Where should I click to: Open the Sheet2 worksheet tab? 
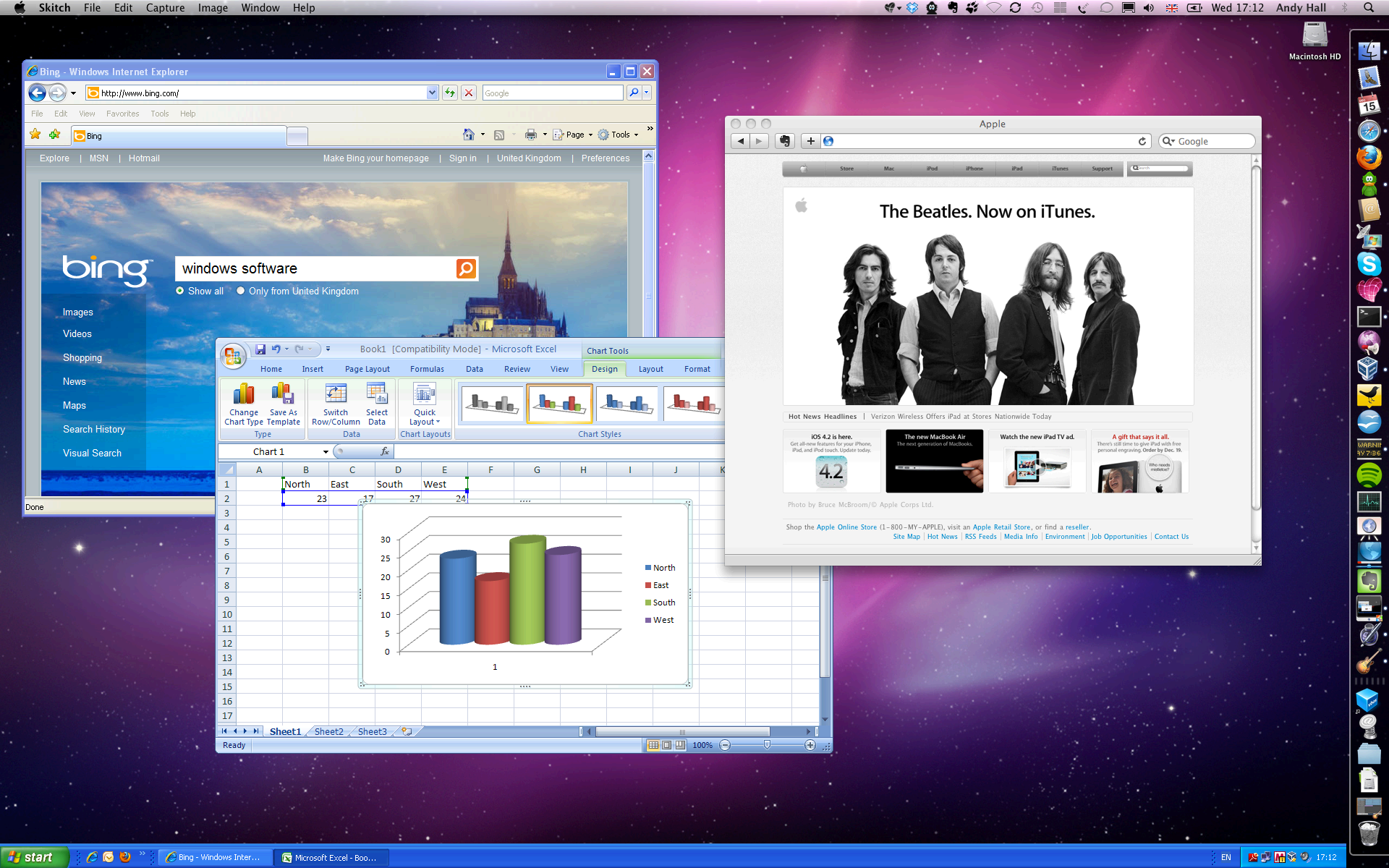(x=328, y=731)
